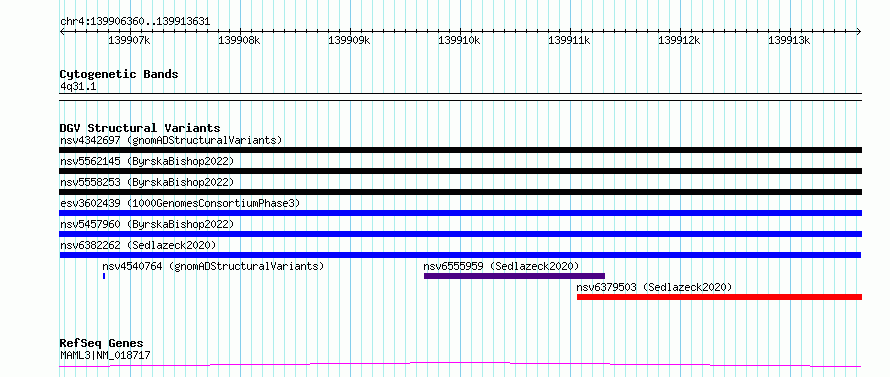Screen dimensions: 890x377
Task: Click the 139907k ruler tick label
Action: pyautogui.click(x=129, y=40)
